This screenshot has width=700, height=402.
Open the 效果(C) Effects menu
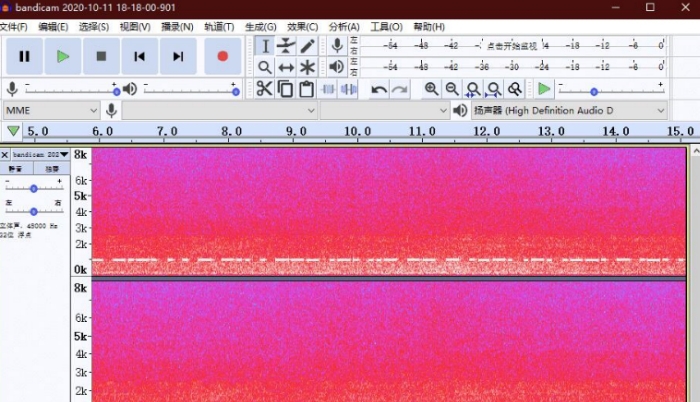point(302,26)
